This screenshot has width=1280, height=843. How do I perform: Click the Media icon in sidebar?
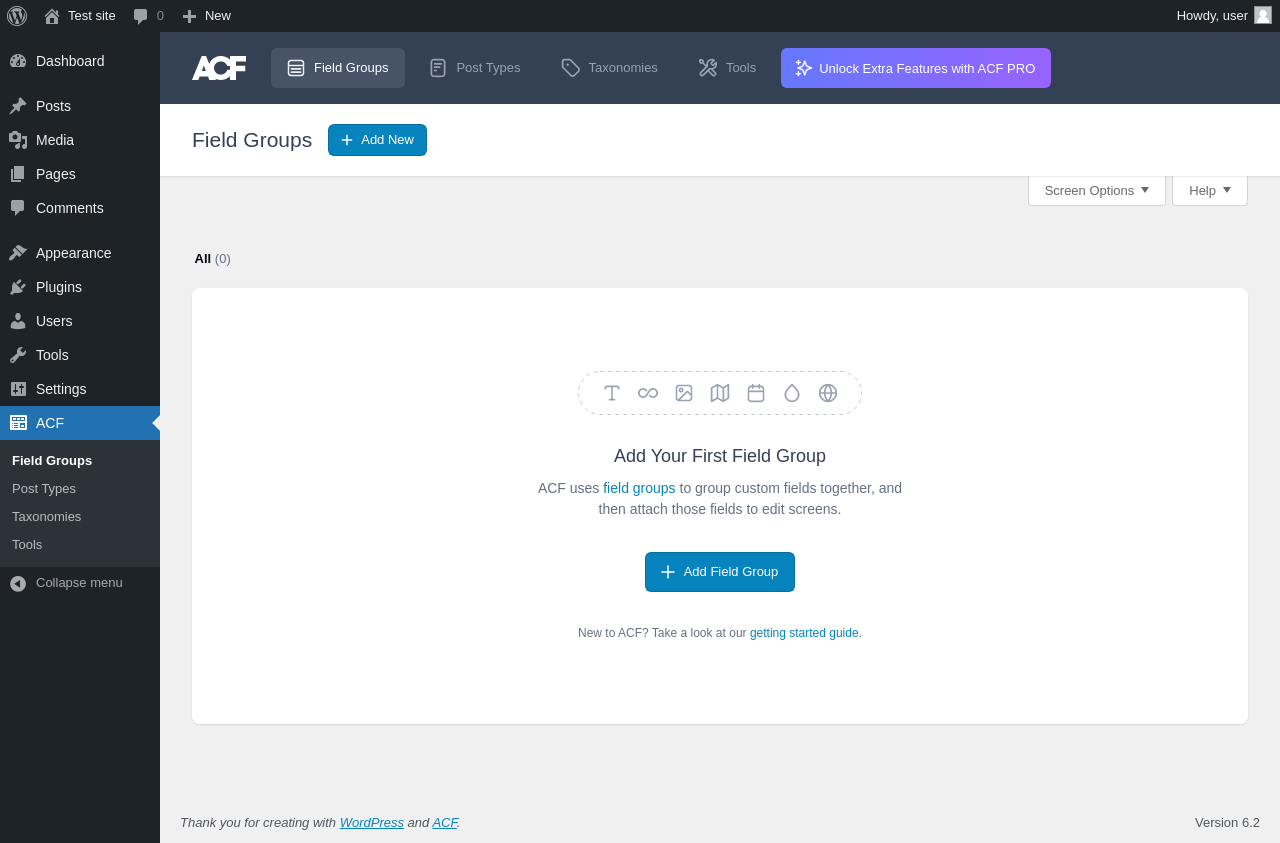pyautogui.click(x=18, y=140)
